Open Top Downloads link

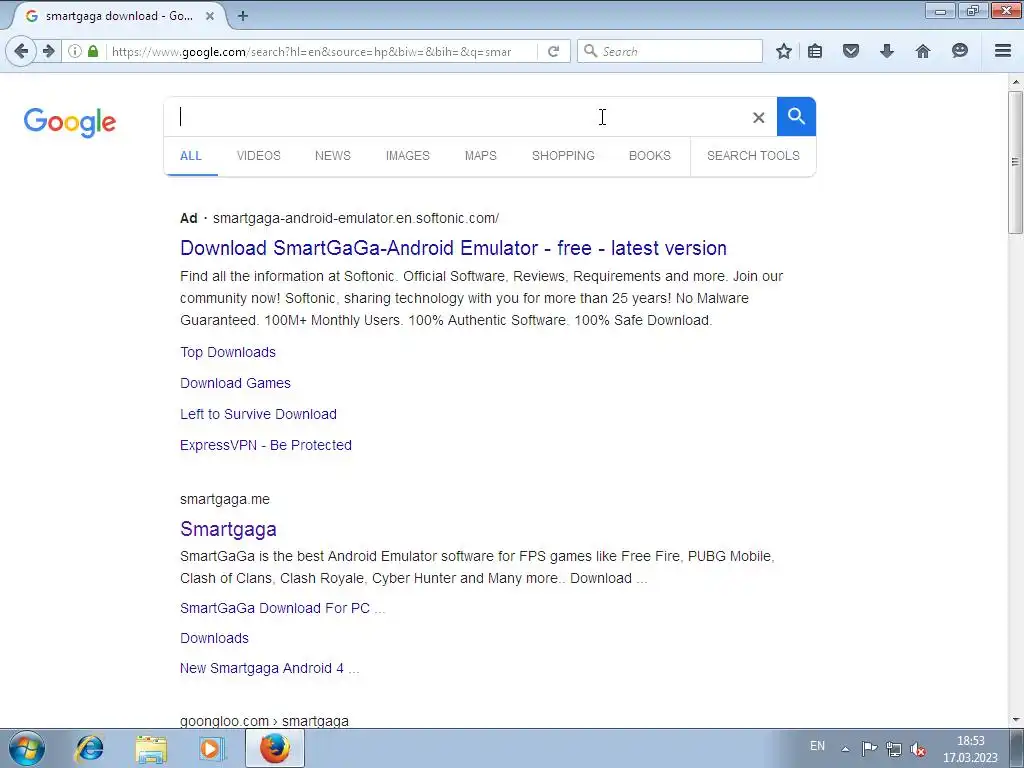point(228,352)
